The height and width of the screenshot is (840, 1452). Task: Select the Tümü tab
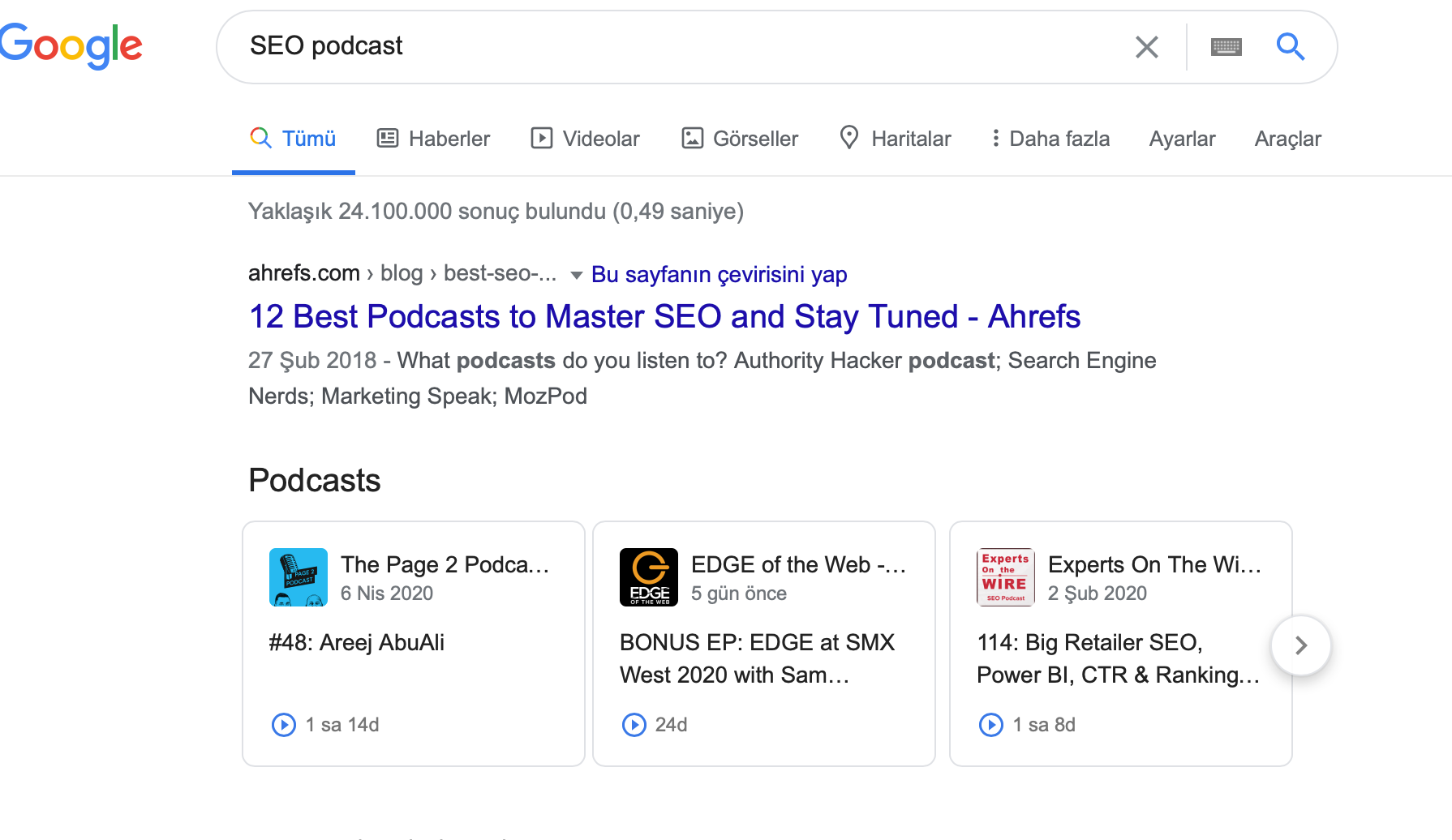pyautogui.click(x=294, y=139)
